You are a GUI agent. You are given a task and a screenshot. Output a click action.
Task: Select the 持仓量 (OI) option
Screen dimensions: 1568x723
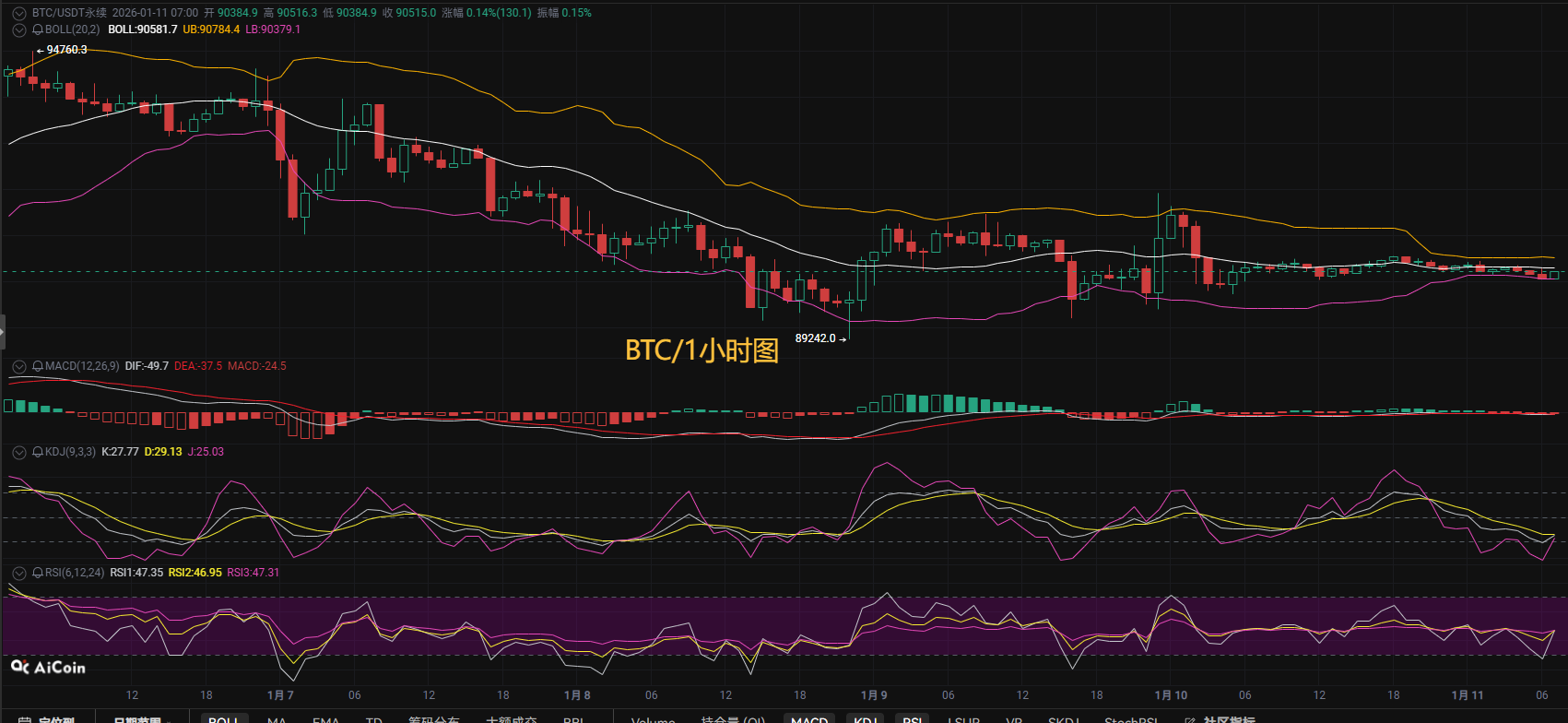[x=733, y=719]
